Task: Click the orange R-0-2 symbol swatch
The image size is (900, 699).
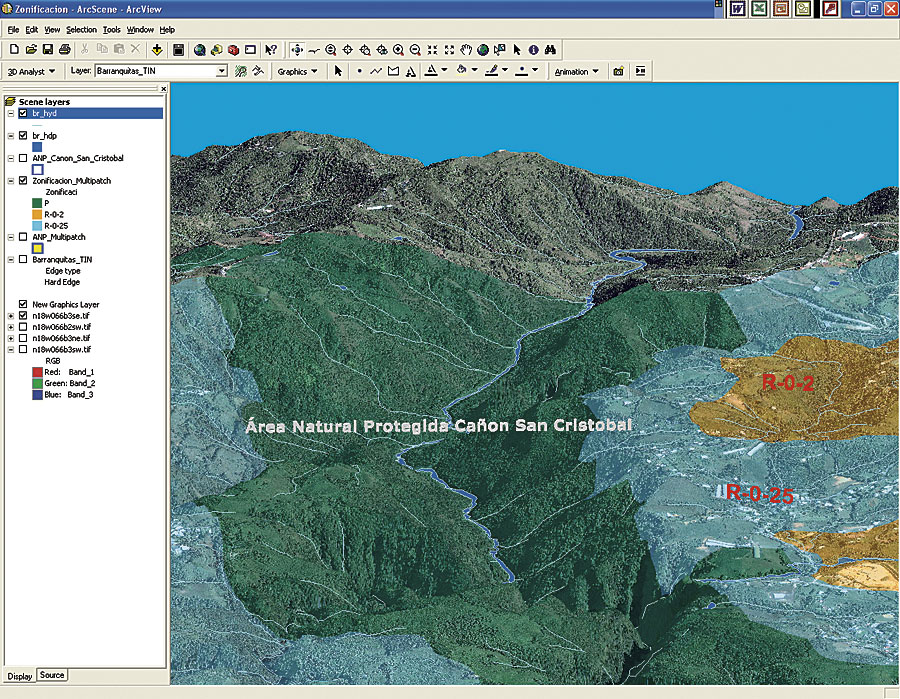Action: tap(37, 214)
